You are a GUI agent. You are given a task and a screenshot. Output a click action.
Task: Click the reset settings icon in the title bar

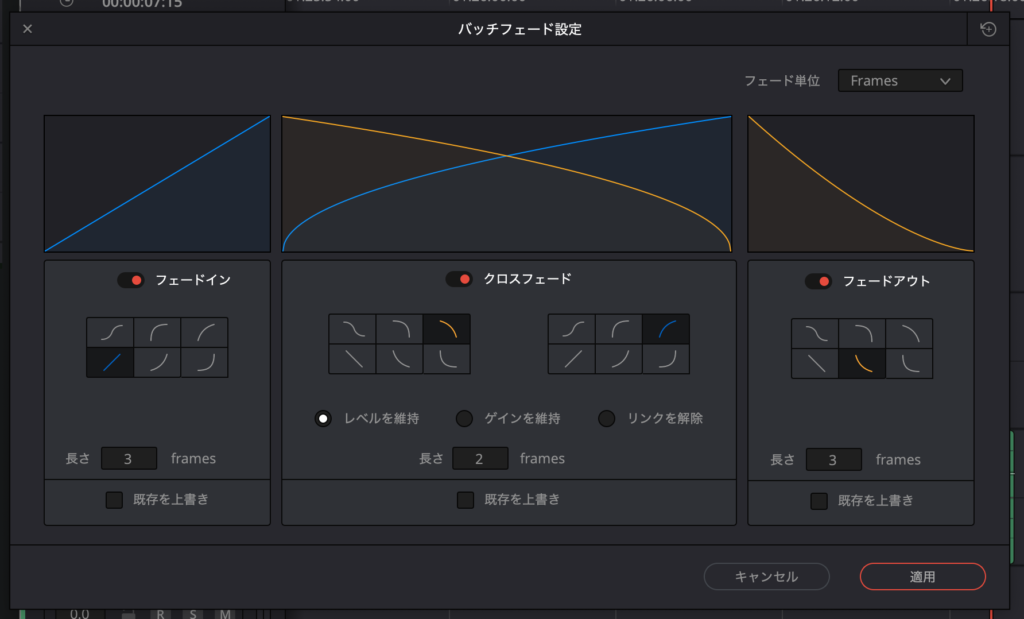[x=988, y=29]
